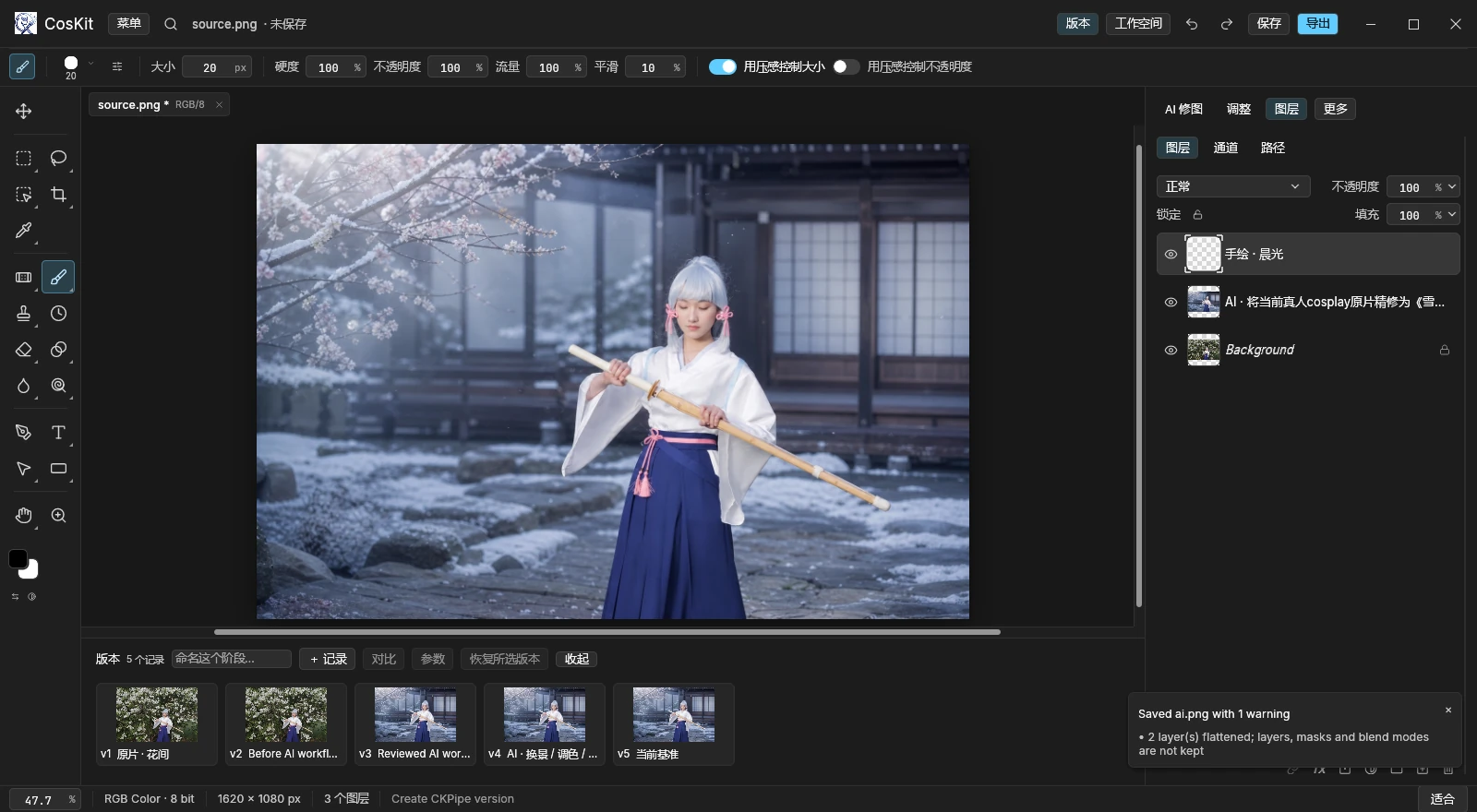The image size is (1477, 812).
Task: Hide the Background layer
Action: (x=1171, y=351)
